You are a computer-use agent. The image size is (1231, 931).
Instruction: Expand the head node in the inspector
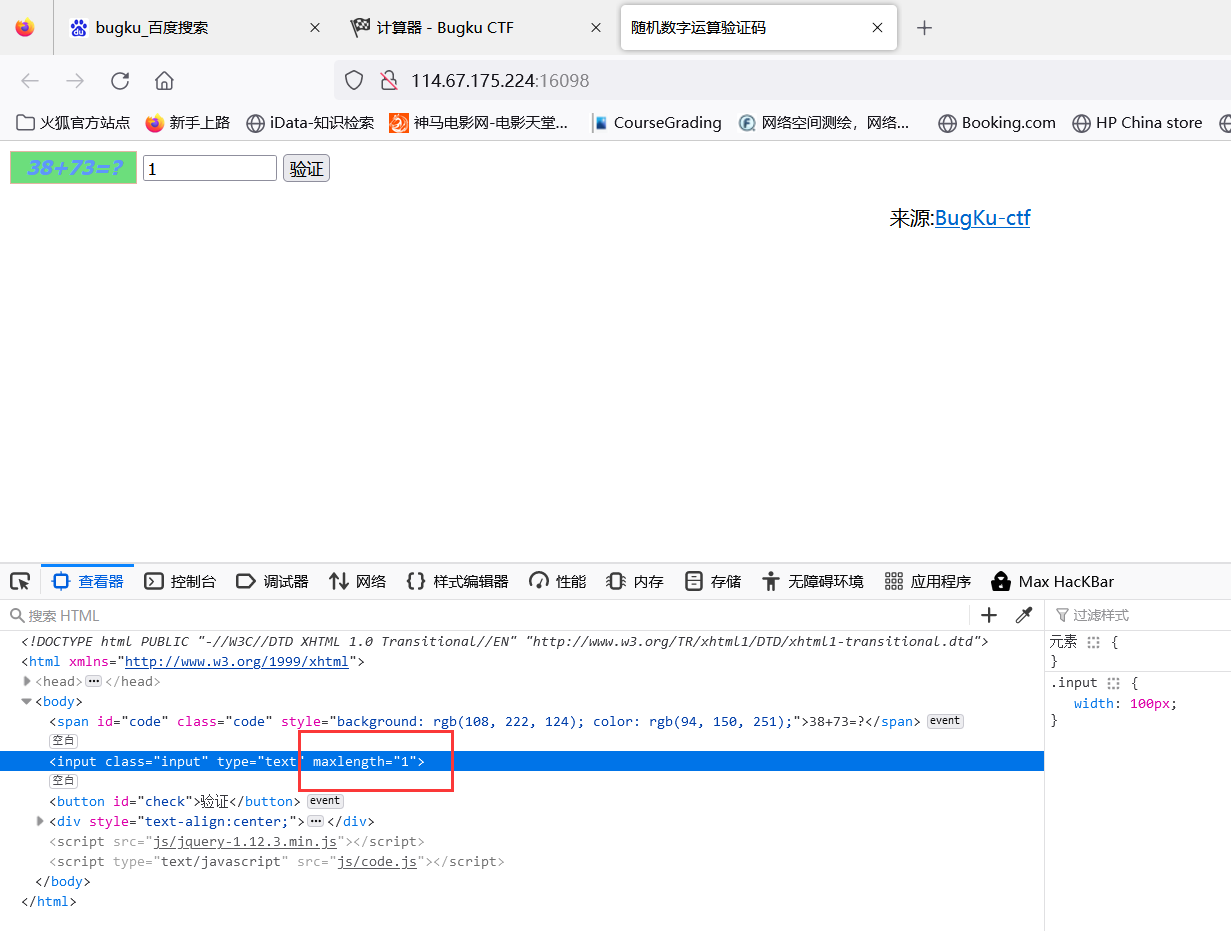27,681
